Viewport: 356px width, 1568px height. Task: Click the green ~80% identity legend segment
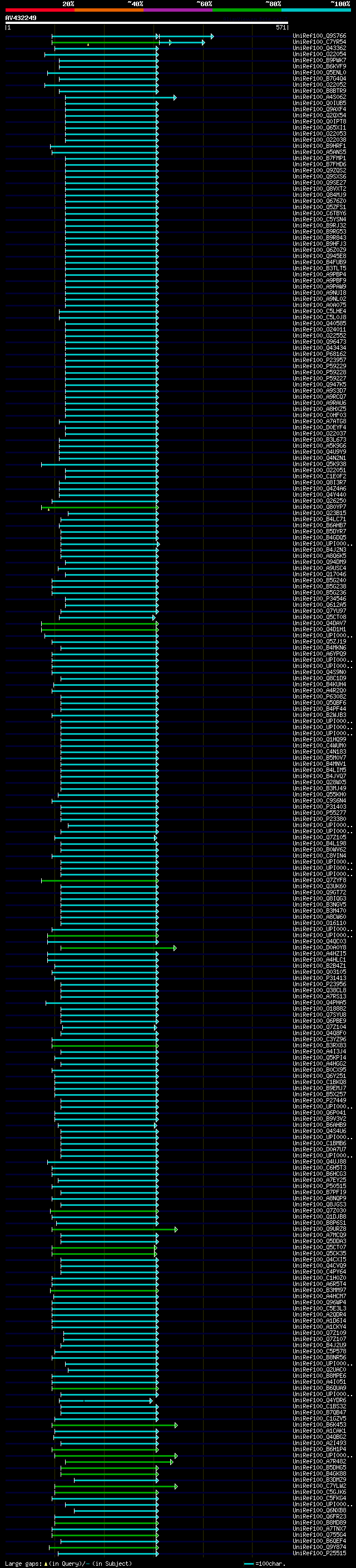pos(247,10)
